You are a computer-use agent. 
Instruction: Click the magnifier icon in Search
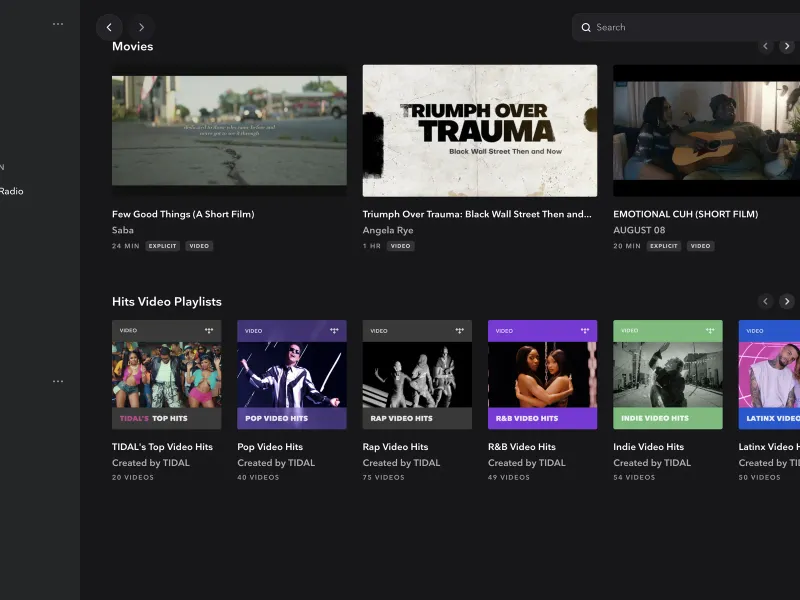pos(586,28)
